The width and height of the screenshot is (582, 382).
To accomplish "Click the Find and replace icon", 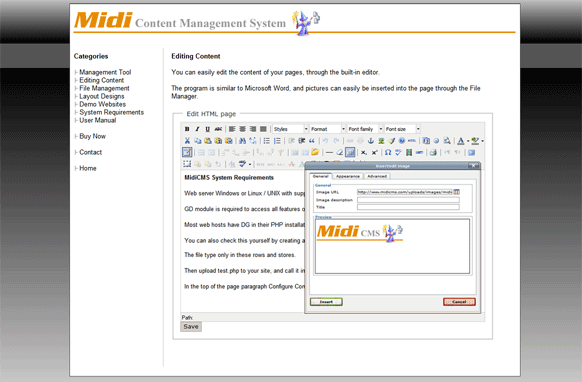I will tap(253, 141).
